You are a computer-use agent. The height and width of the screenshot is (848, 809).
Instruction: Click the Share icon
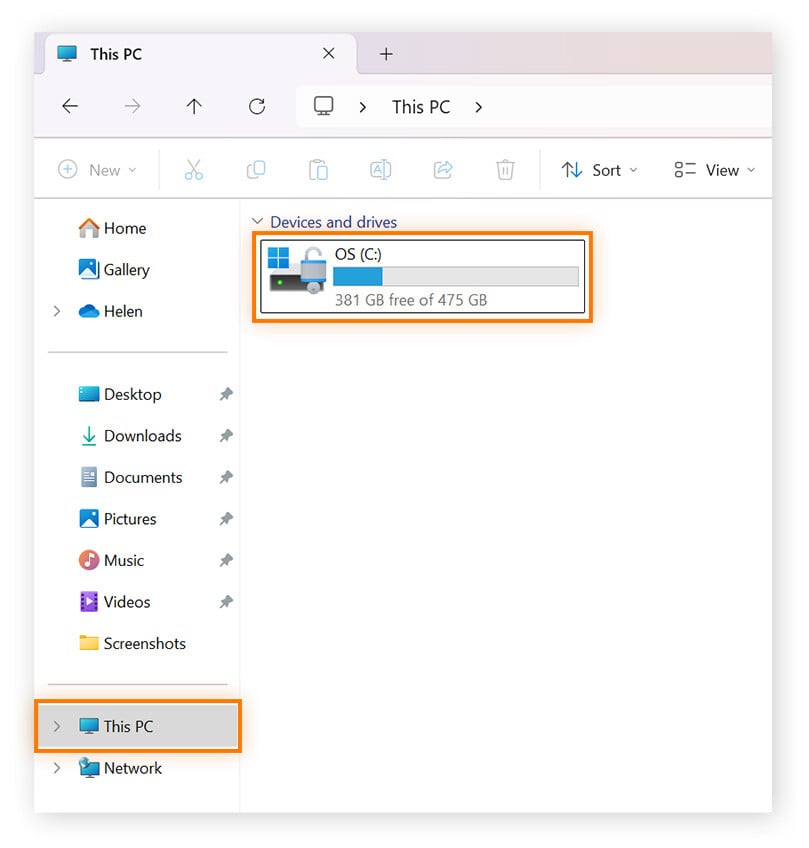click(x=443, y=169)
